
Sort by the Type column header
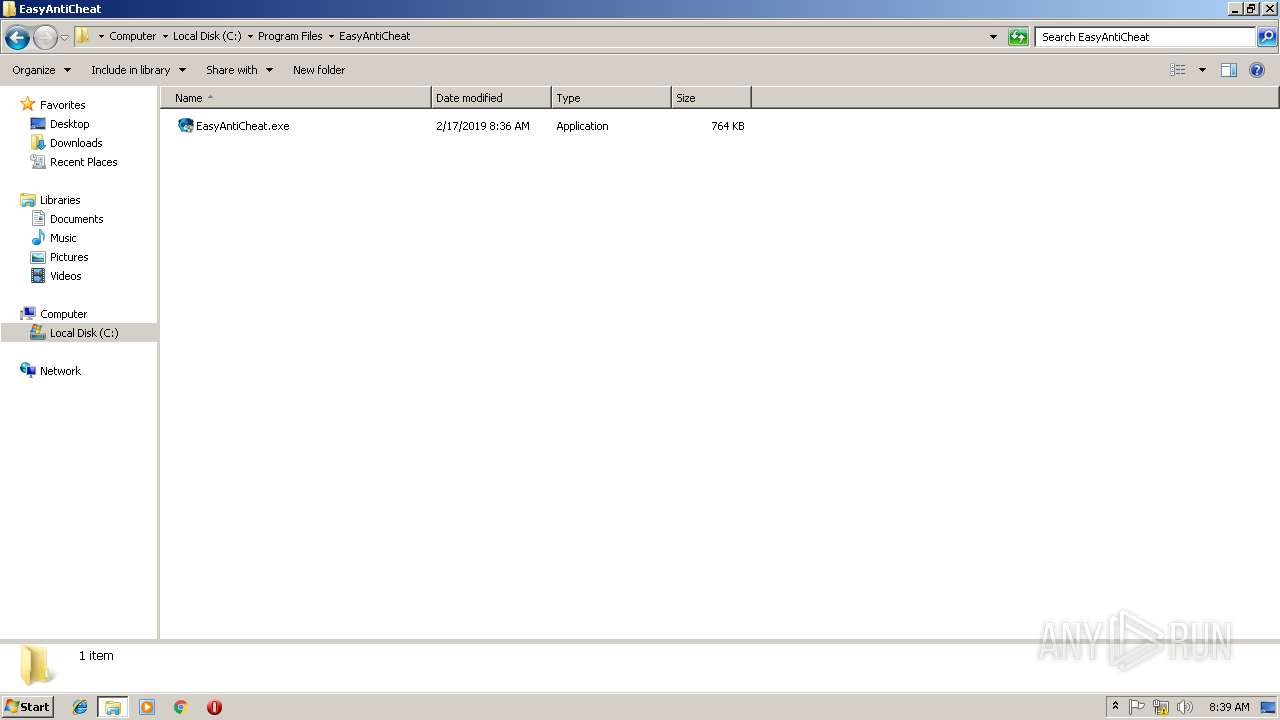(611, 98)
